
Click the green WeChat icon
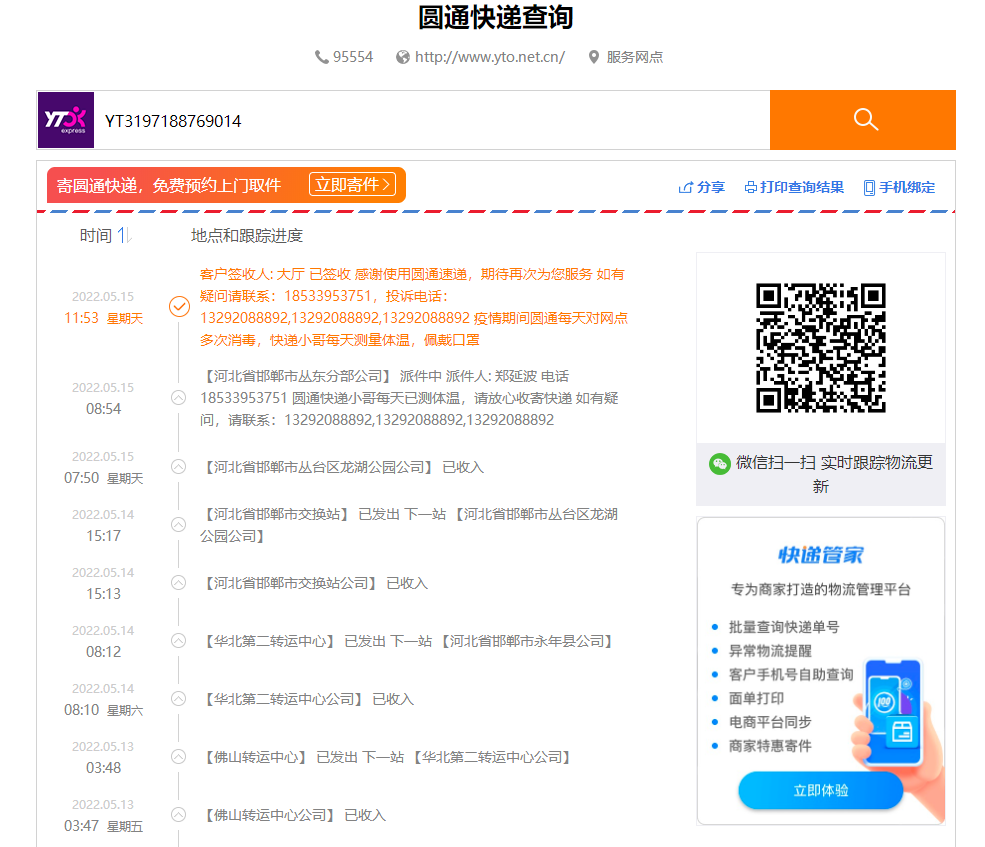click(719, 464)
